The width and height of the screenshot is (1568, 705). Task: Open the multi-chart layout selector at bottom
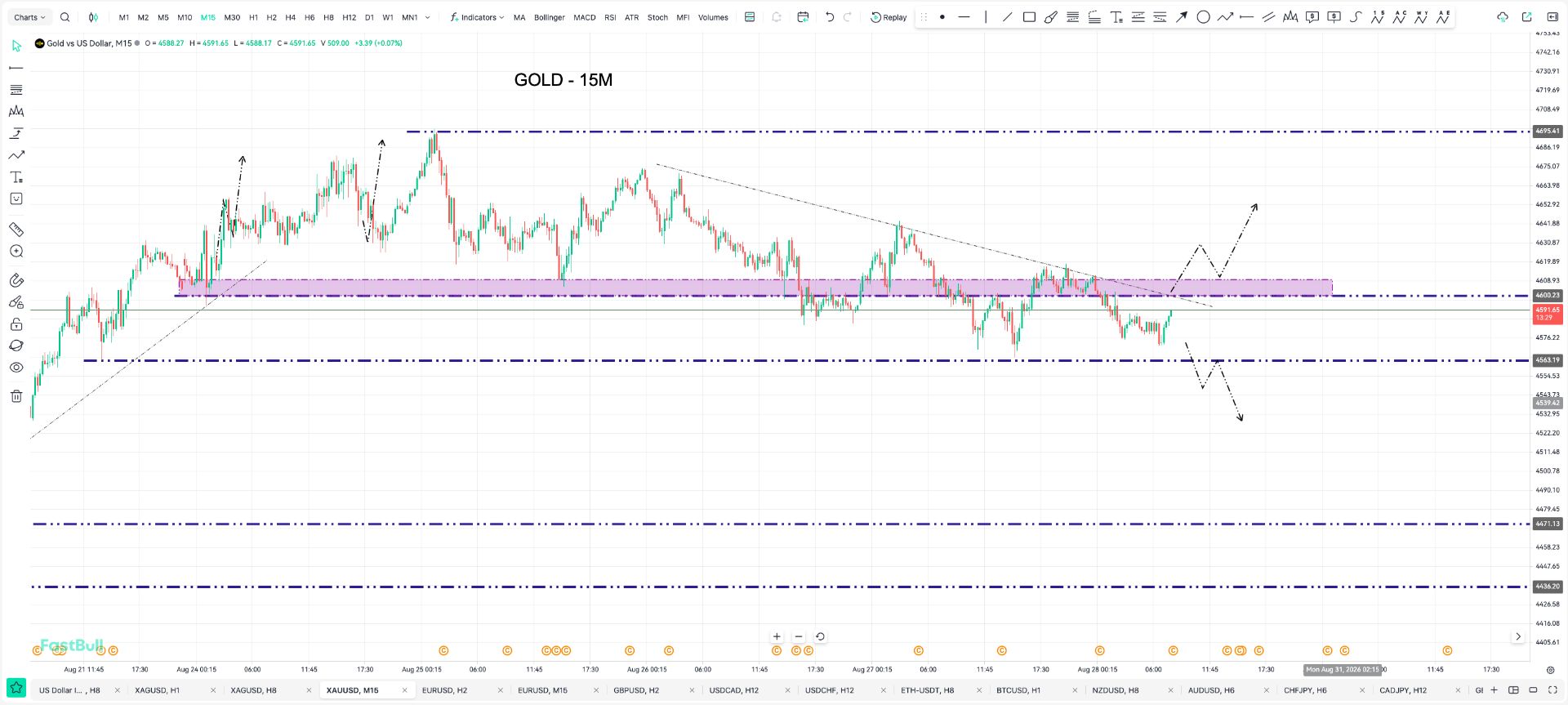(x=1513, y=690)
